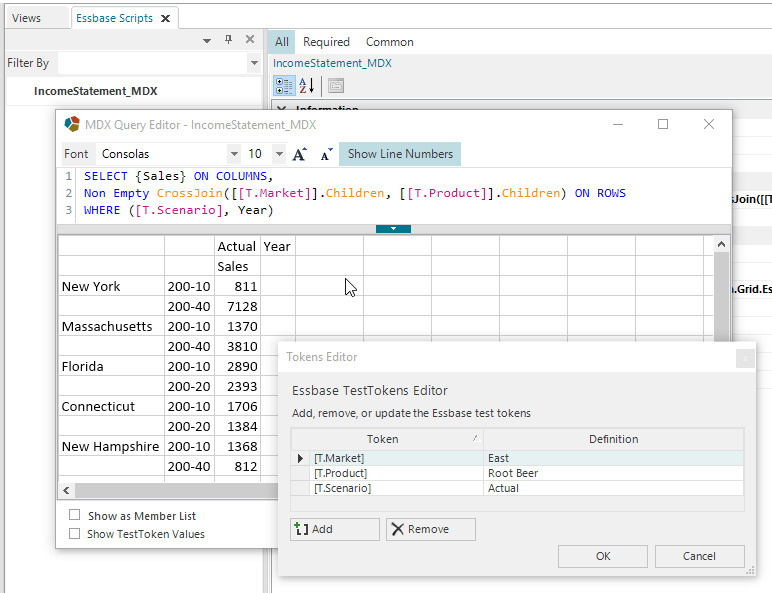772x593 pixels.
Task: Select the Essbase Scripts tab
Action: pyautogui.click(x=114, y=18)
